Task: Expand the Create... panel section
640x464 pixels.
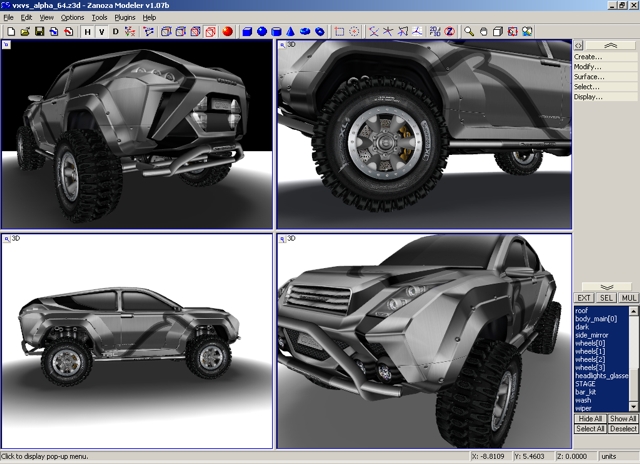Action: click(x=588, y=57)
